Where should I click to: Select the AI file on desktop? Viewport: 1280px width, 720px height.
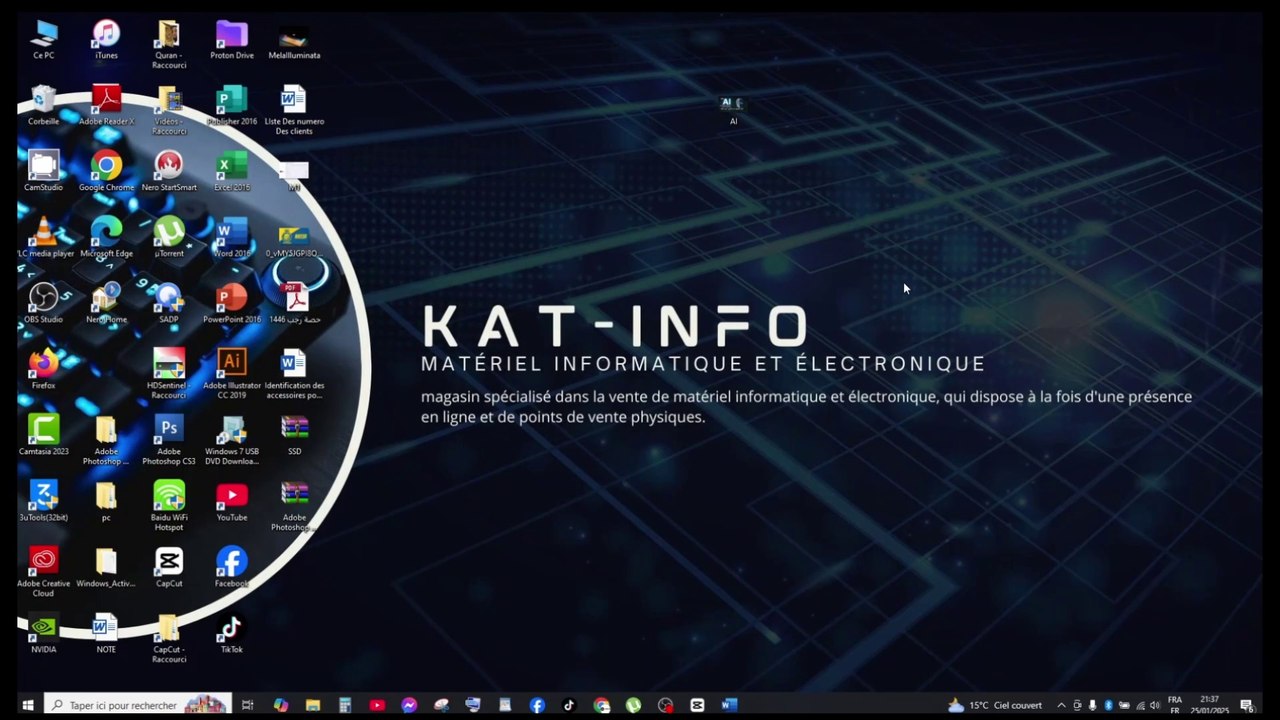click(733, 109)
